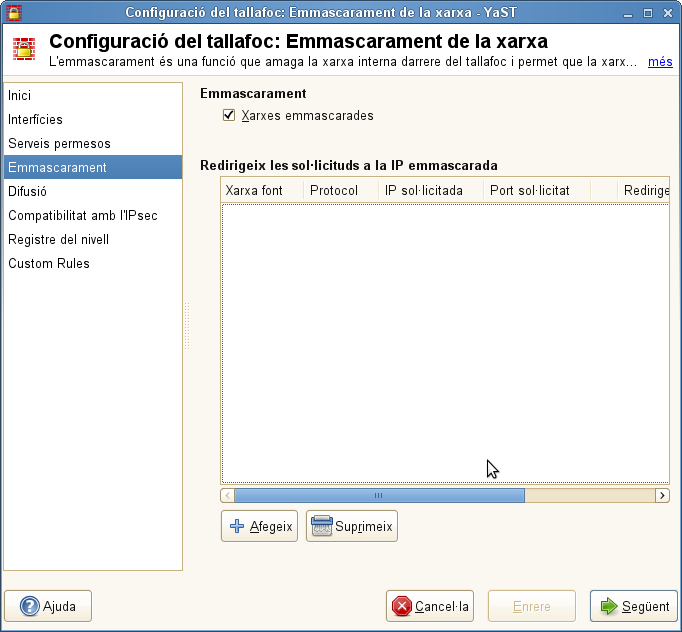Toggle the Xarxes emmascarades checkbox

[x=229, y=116]
